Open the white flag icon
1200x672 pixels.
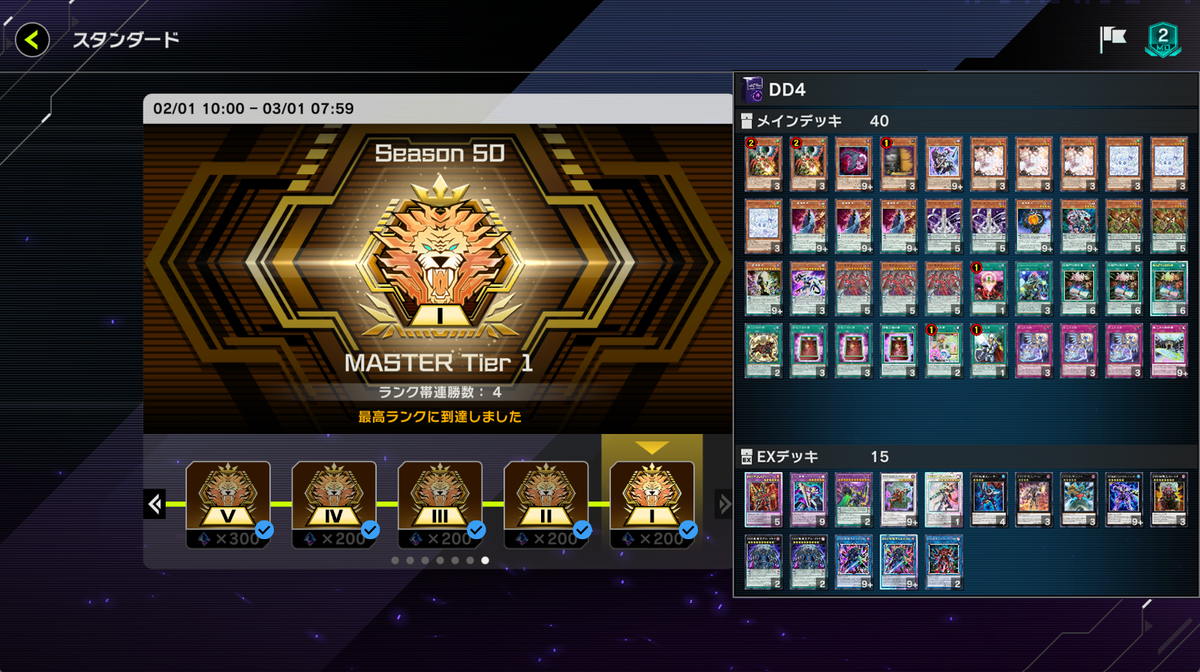click(x=1112, y=39)
